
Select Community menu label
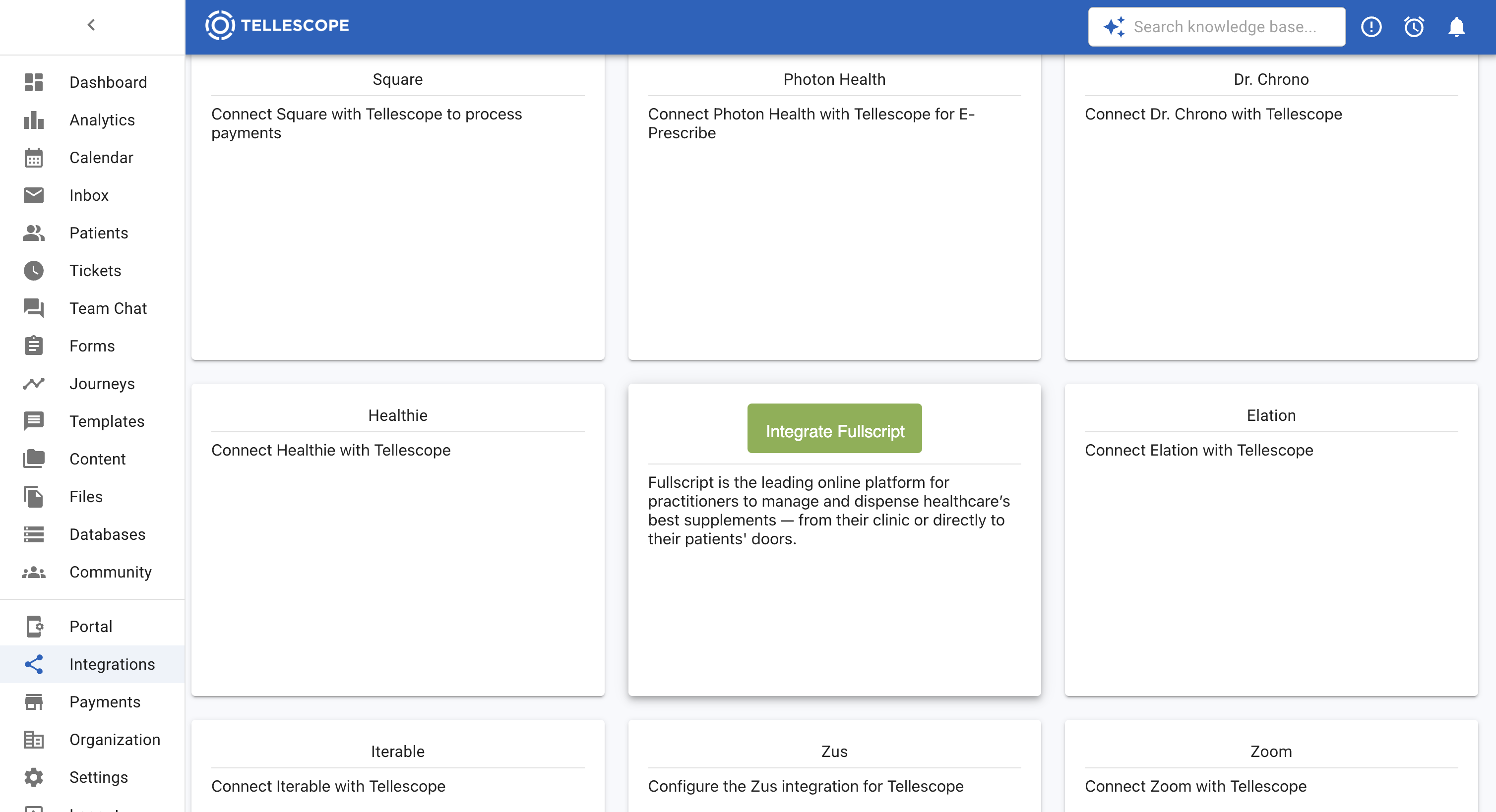click(110, 572)
